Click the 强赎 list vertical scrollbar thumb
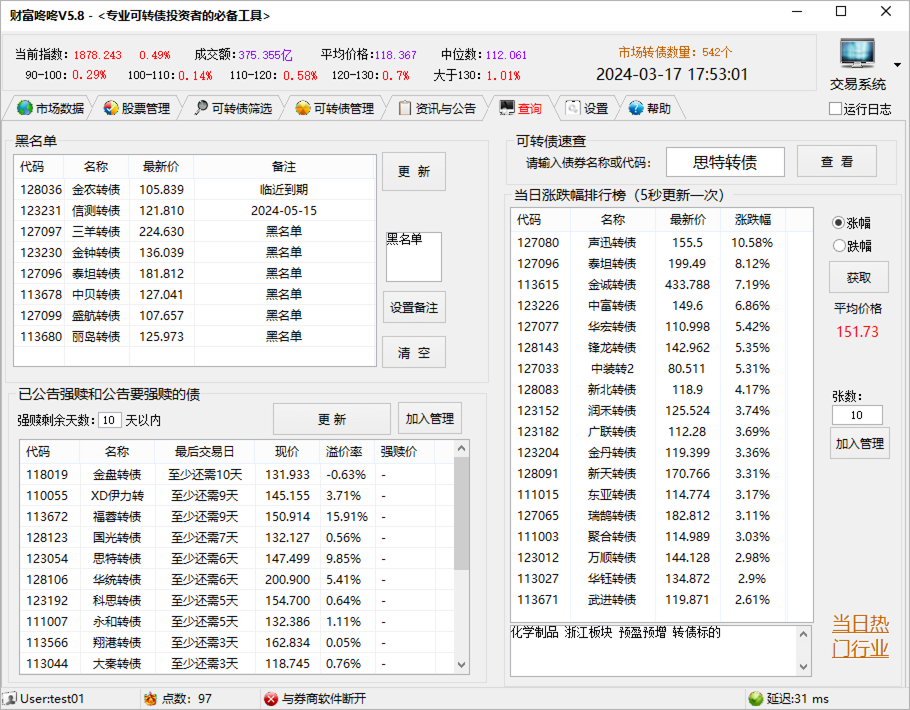Screen dimensions: 910x710 [x=461, y=514]
